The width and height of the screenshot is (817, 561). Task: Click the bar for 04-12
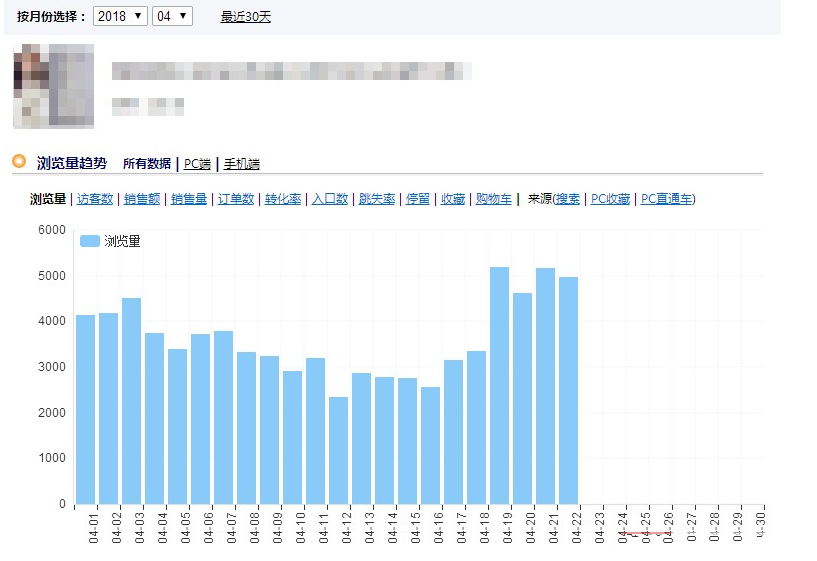pyautogui.click(x=338, y=450)
